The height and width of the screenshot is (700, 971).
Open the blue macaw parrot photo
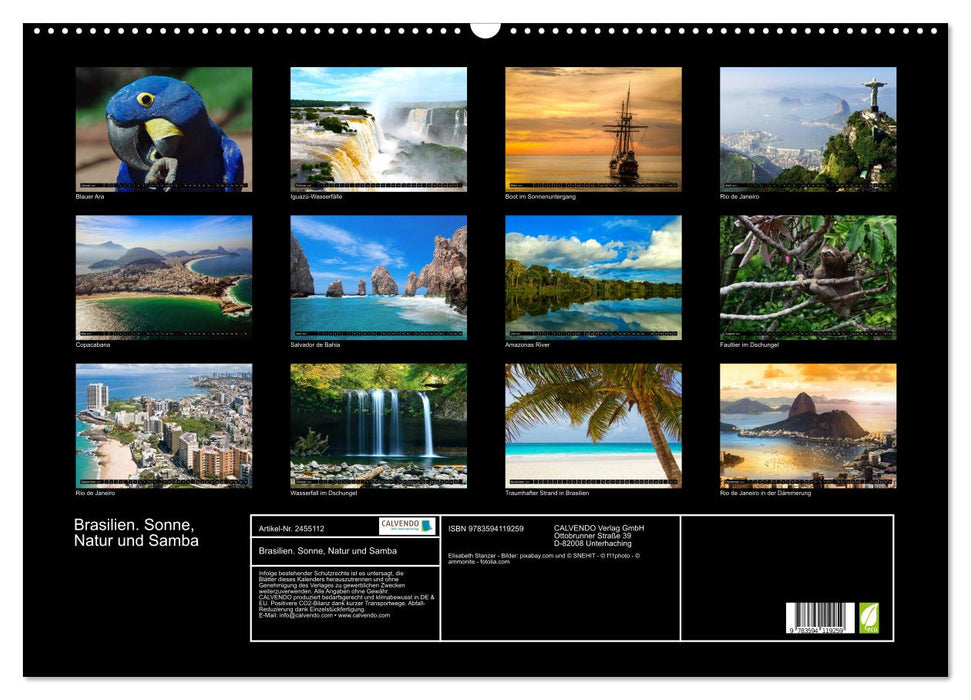coord(163,129)
